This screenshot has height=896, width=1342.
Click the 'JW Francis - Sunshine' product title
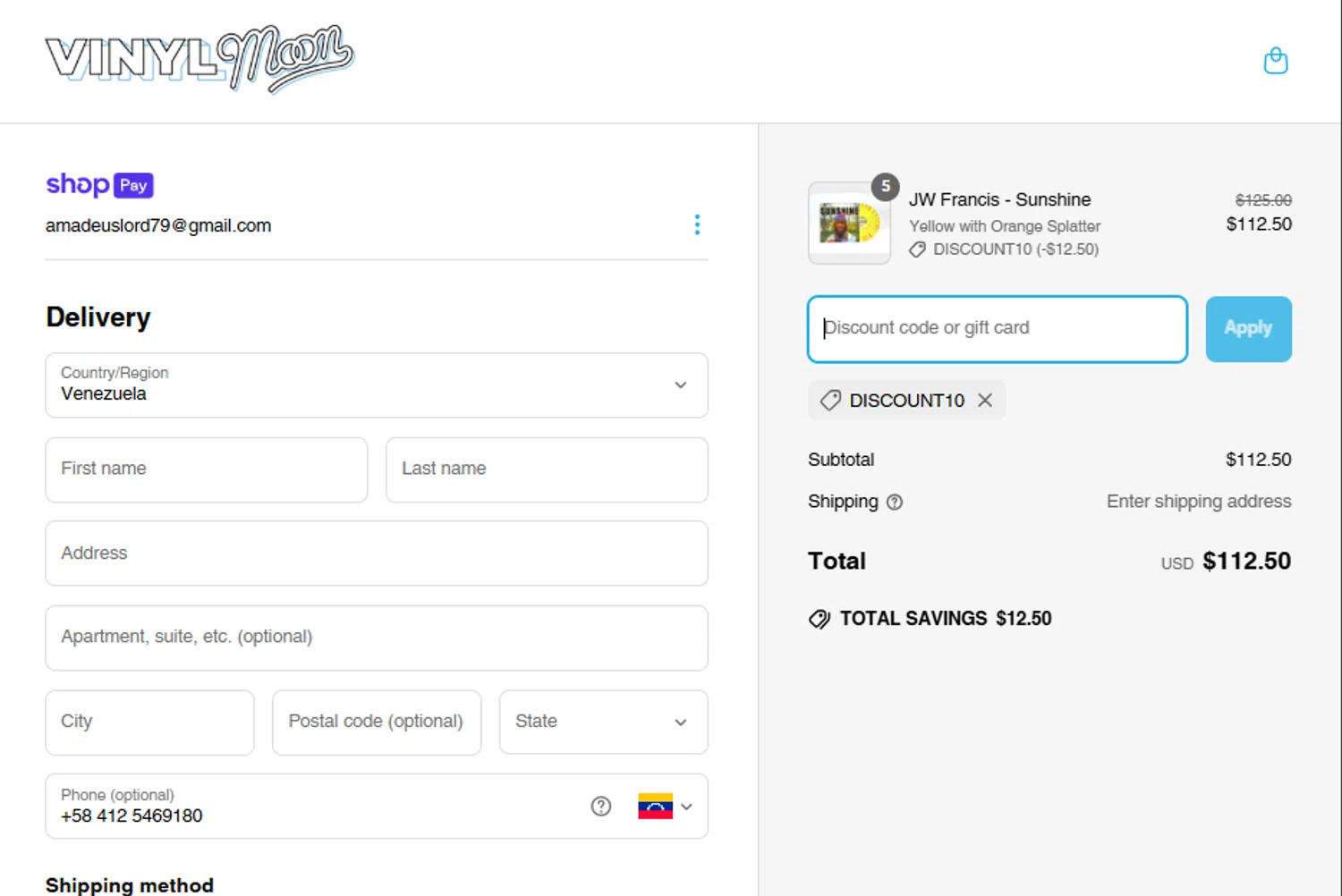(x=1000, y=199)
